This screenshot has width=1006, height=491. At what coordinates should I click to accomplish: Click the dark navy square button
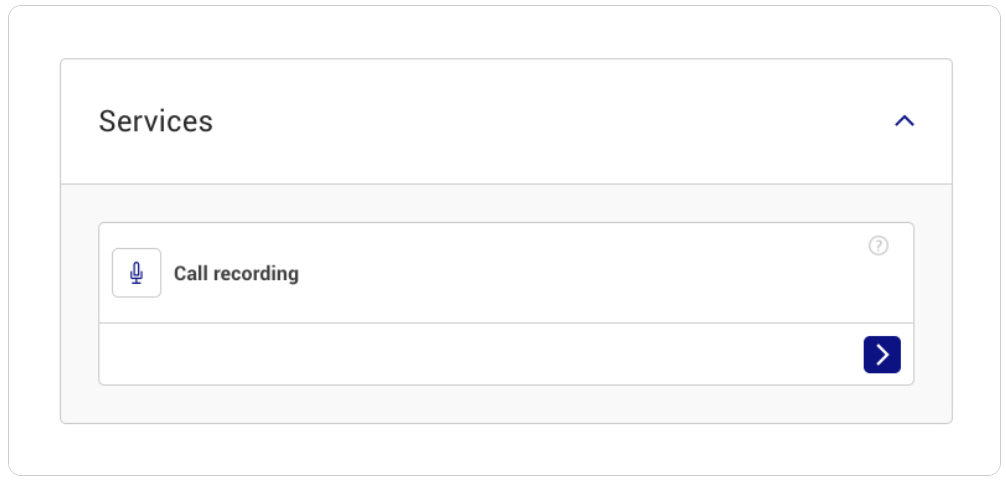click(882, 354)
